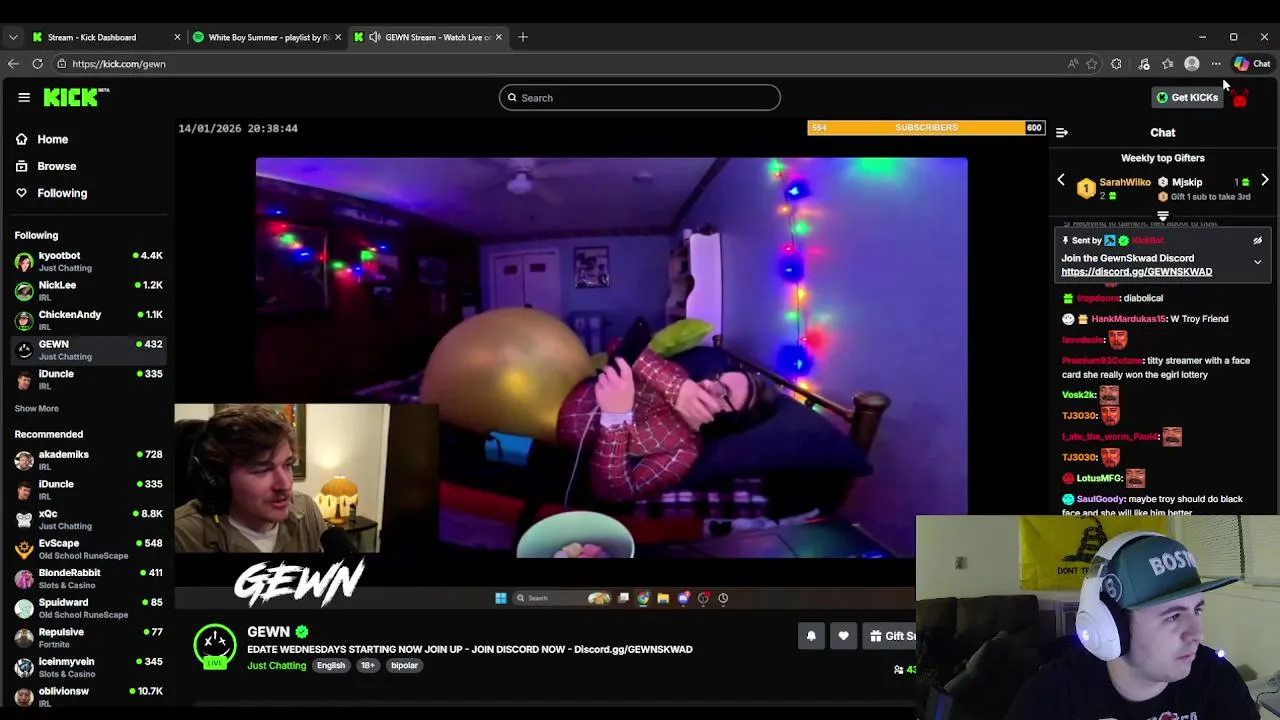Toggle notifications bell for GEWN
The image size is (1280, 720).
pos(811,636)
